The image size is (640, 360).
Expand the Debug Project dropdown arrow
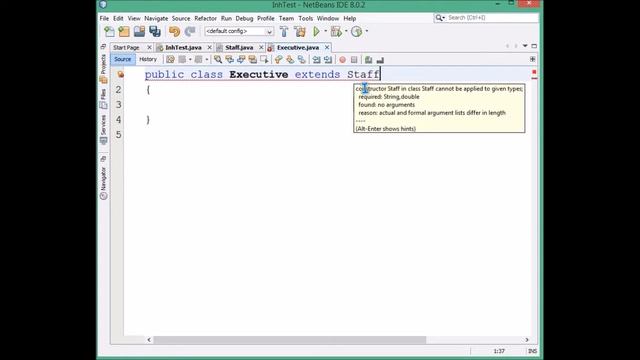346,31
